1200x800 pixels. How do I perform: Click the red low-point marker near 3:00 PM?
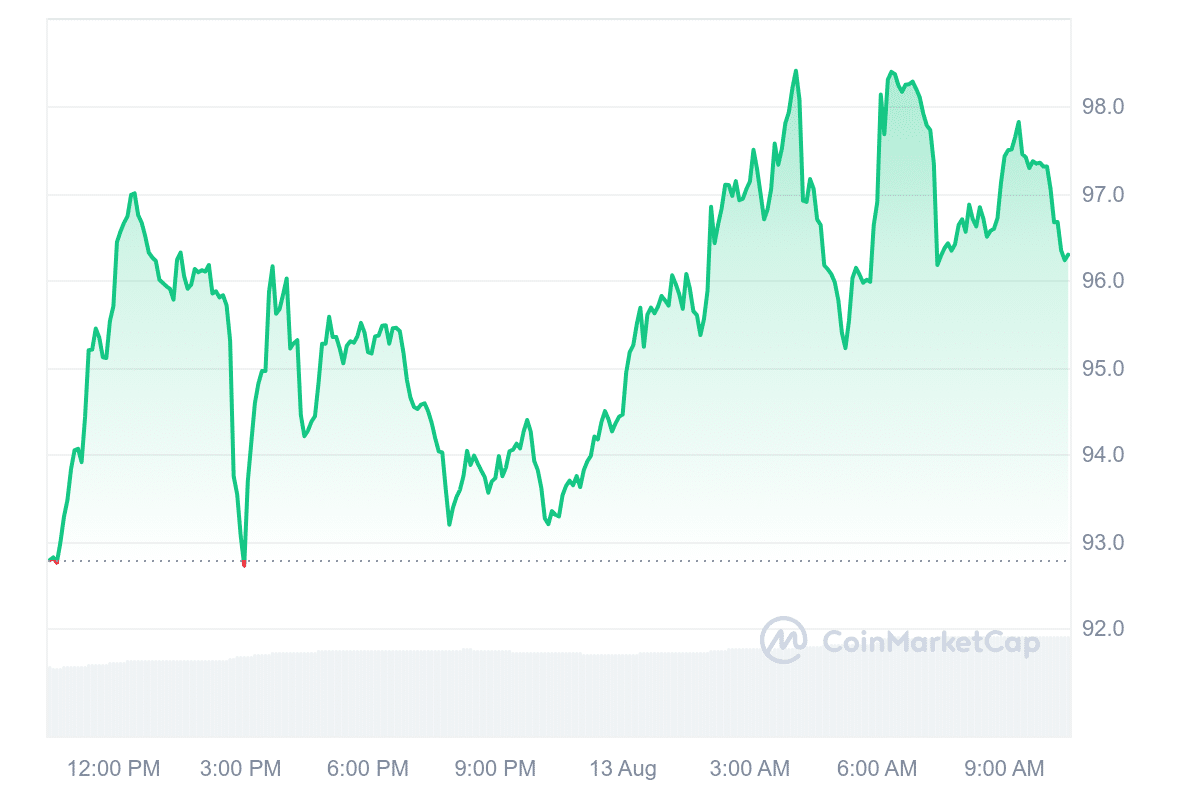click(244, 564)
